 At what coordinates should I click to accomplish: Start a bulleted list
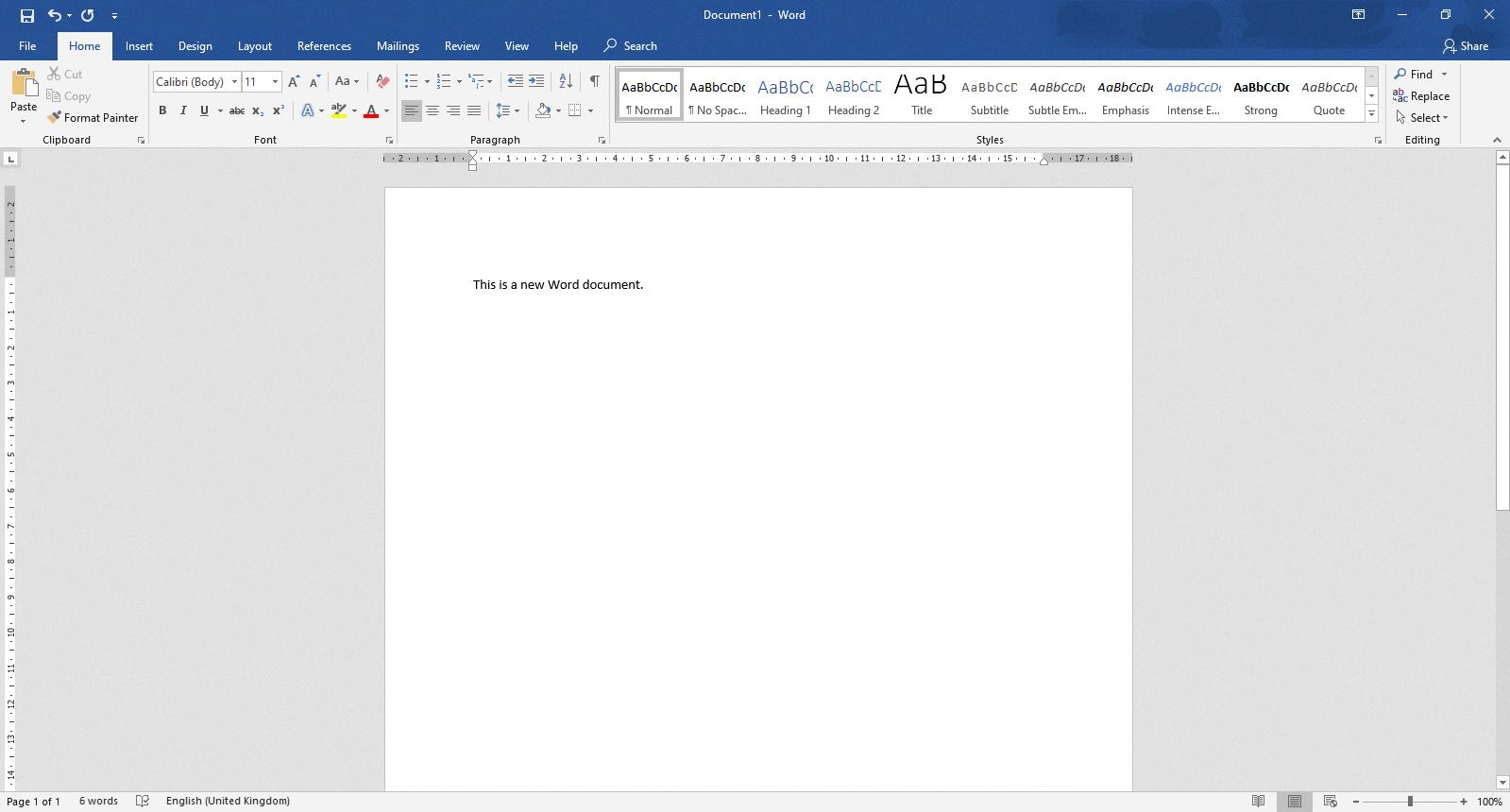(x=412, y=82)
